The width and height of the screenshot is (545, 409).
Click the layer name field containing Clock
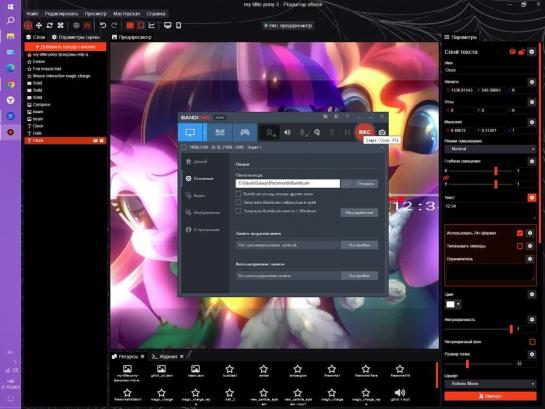click(490, 70)
